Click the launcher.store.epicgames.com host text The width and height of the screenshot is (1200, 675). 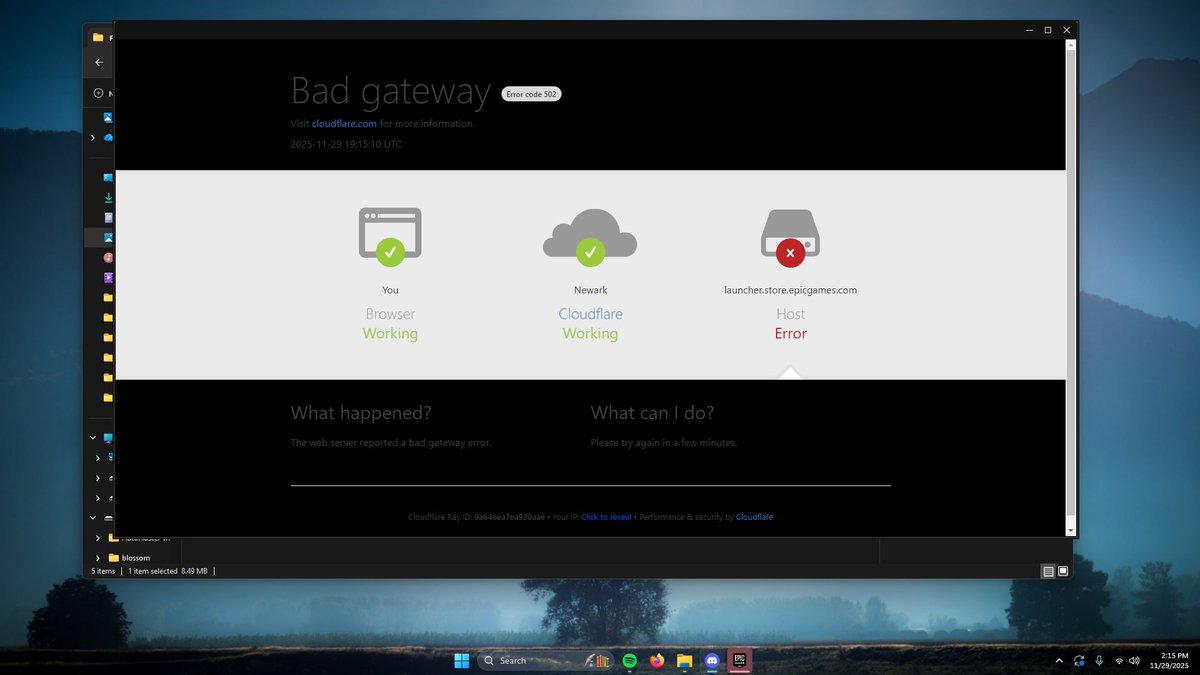click(x=790, y=290)
